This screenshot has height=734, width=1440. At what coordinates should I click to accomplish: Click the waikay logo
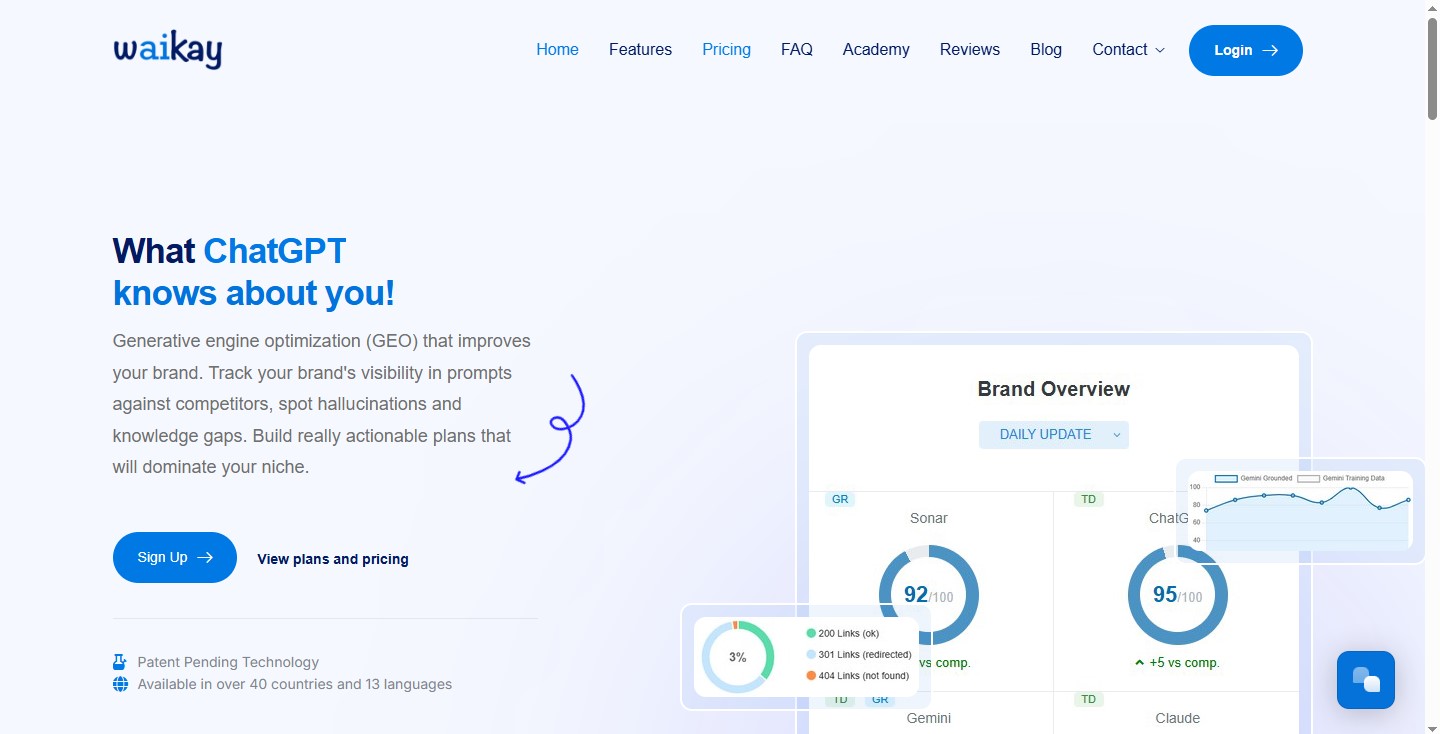[x=167, y=50]
